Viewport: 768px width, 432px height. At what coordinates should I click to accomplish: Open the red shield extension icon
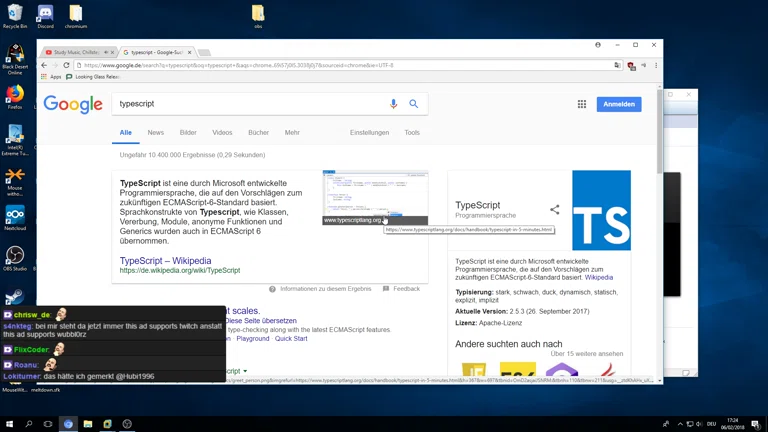pos(631,66)
